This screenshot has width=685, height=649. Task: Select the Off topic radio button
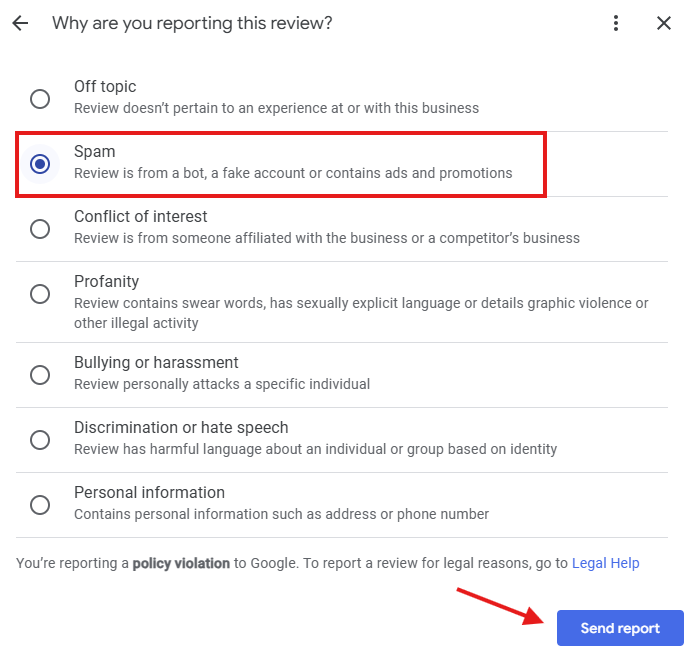coord(40,99)
